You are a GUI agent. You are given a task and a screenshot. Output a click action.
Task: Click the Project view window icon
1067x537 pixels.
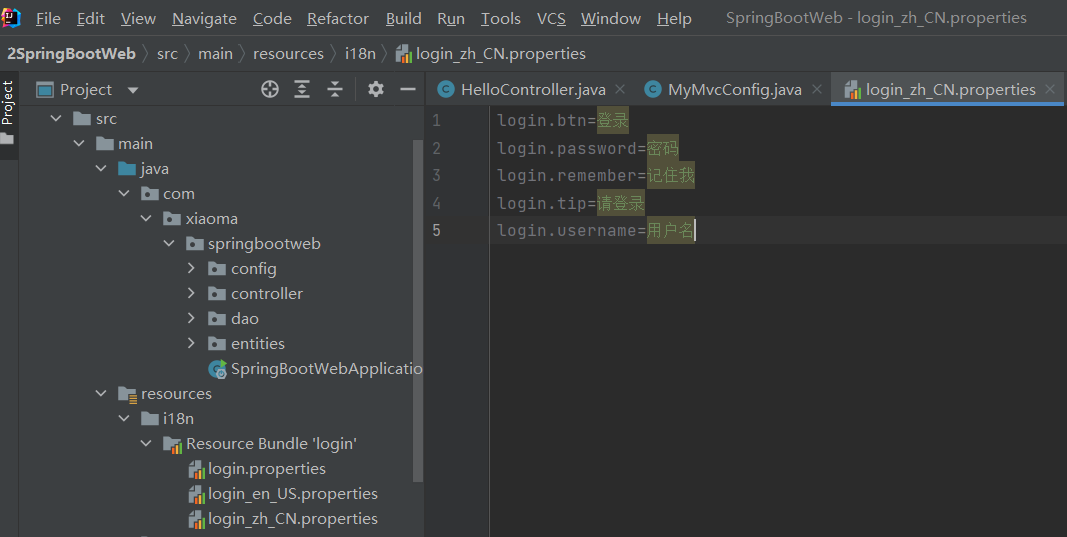coord(45,89)
